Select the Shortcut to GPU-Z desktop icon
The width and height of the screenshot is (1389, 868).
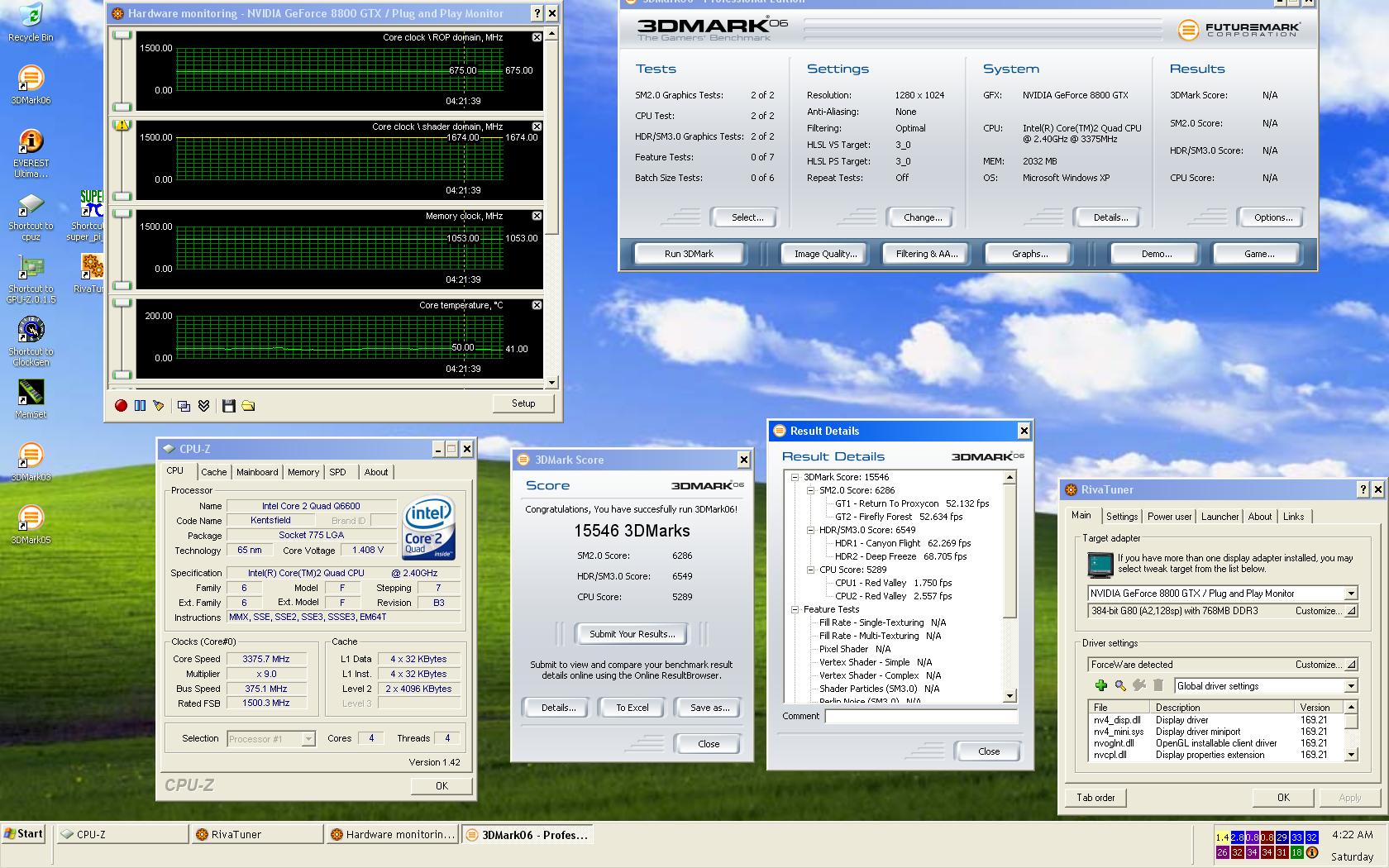click(x=31, y=279)
